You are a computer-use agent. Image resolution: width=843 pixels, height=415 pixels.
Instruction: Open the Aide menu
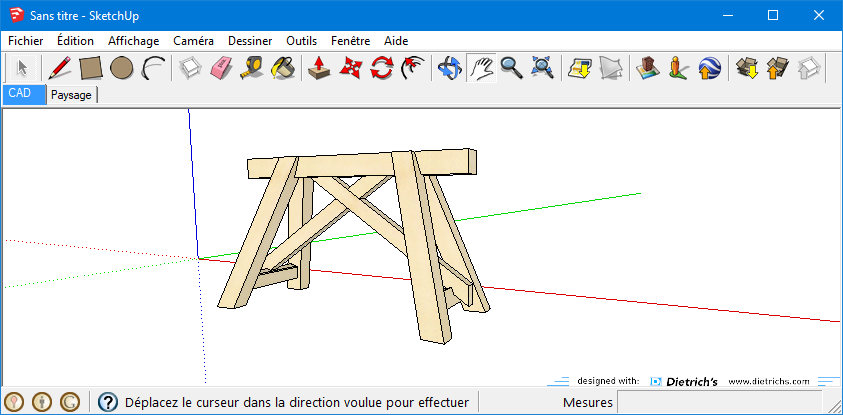396,41
